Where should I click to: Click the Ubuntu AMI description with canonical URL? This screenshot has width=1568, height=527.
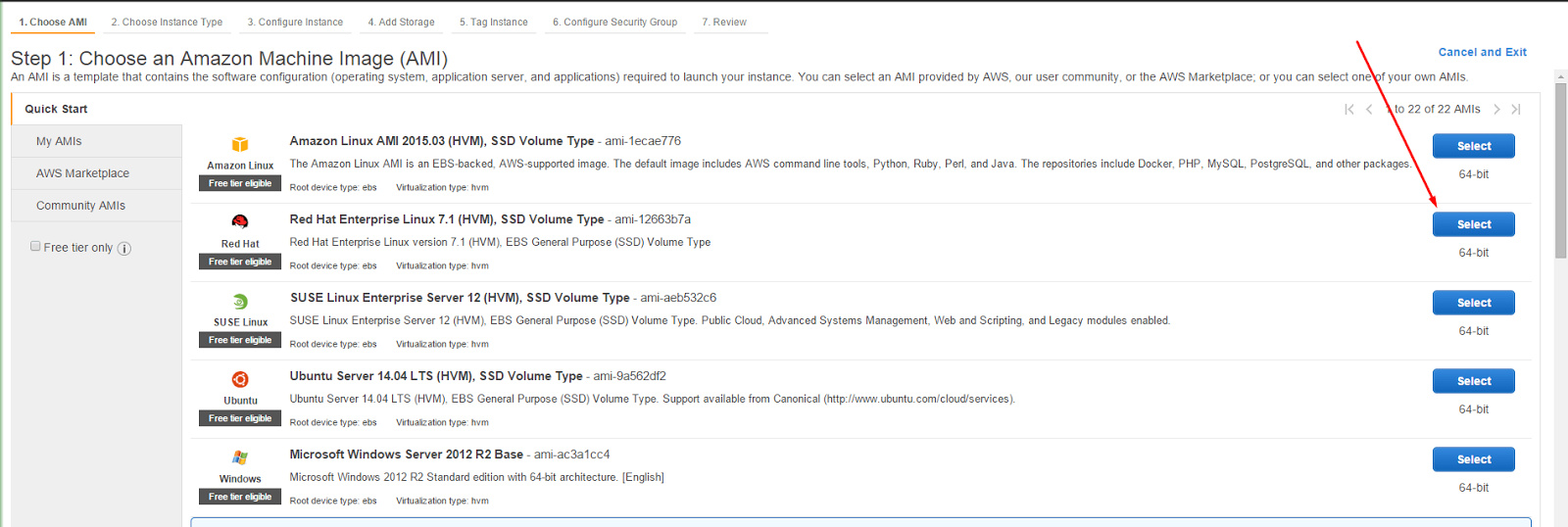(653, 399)
